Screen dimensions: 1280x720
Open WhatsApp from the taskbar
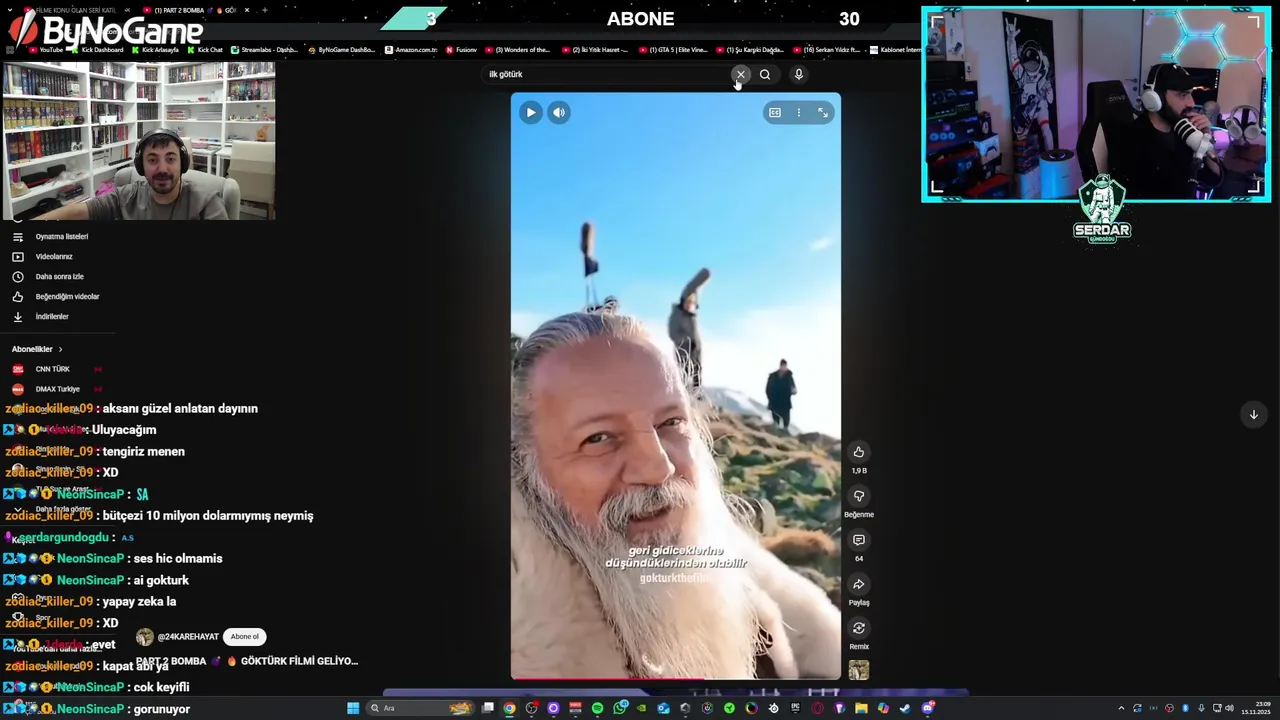(x=620, y=708)
